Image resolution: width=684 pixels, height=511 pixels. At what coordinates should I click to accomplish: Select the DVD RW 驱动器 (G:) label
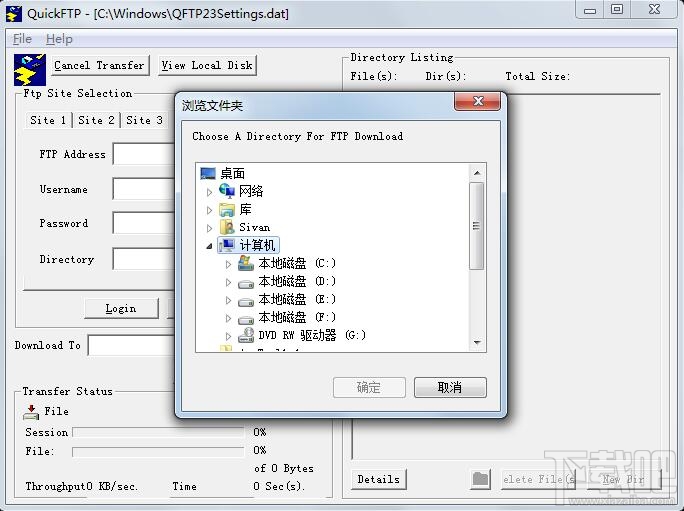tap(312, 335)
